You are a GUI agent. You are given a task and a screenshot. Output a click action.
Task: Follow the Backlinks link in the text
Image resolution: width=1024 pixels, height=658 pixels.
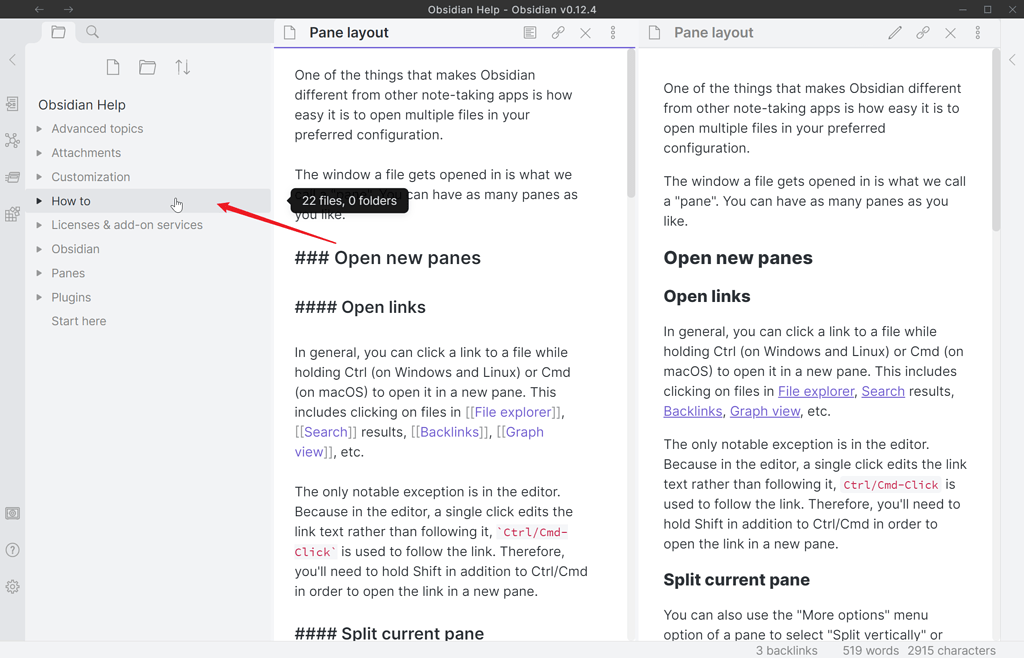coord(693,411)
